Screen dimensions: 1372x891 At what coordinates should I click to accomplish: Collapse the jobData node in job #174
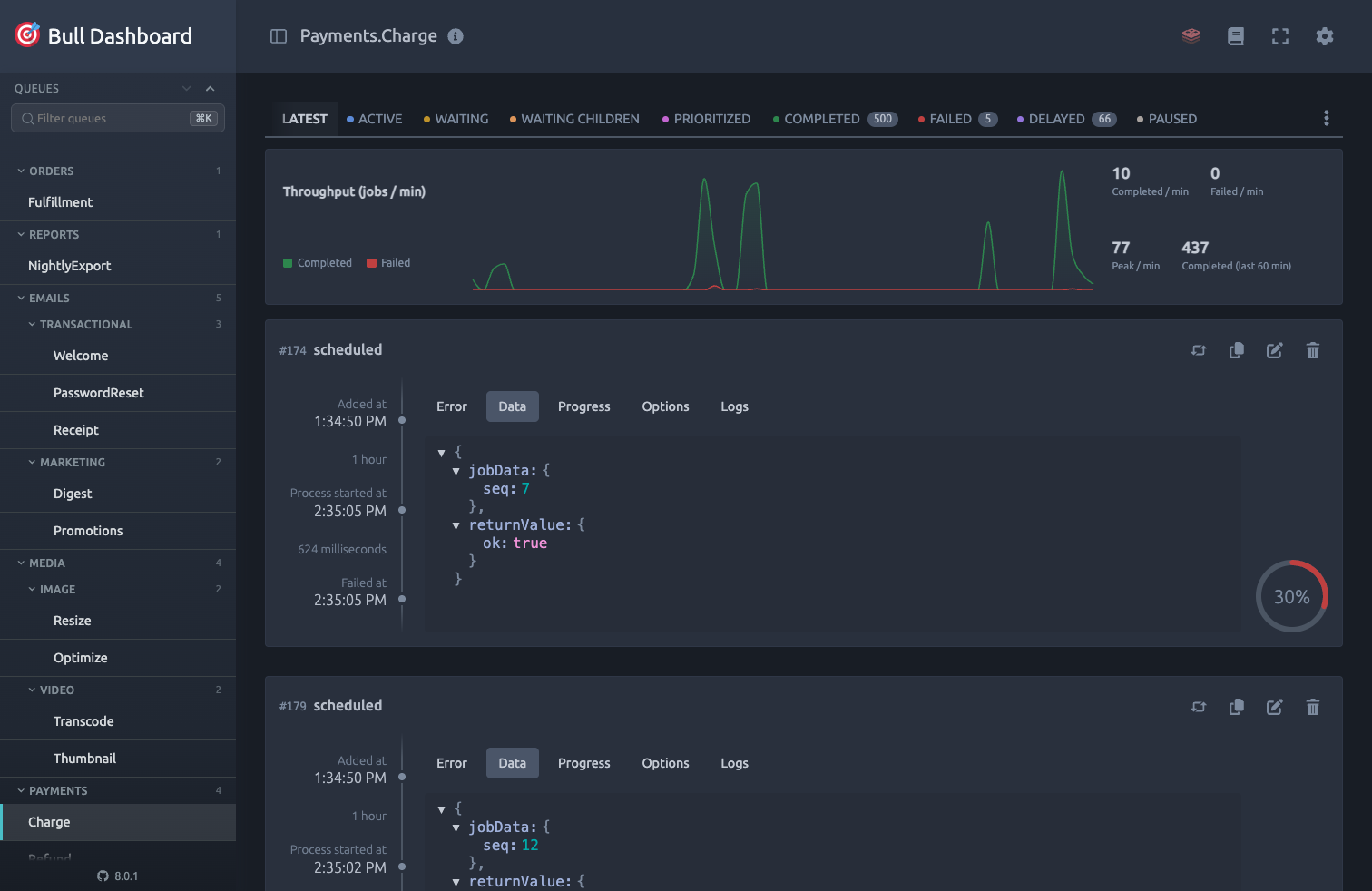456,471
